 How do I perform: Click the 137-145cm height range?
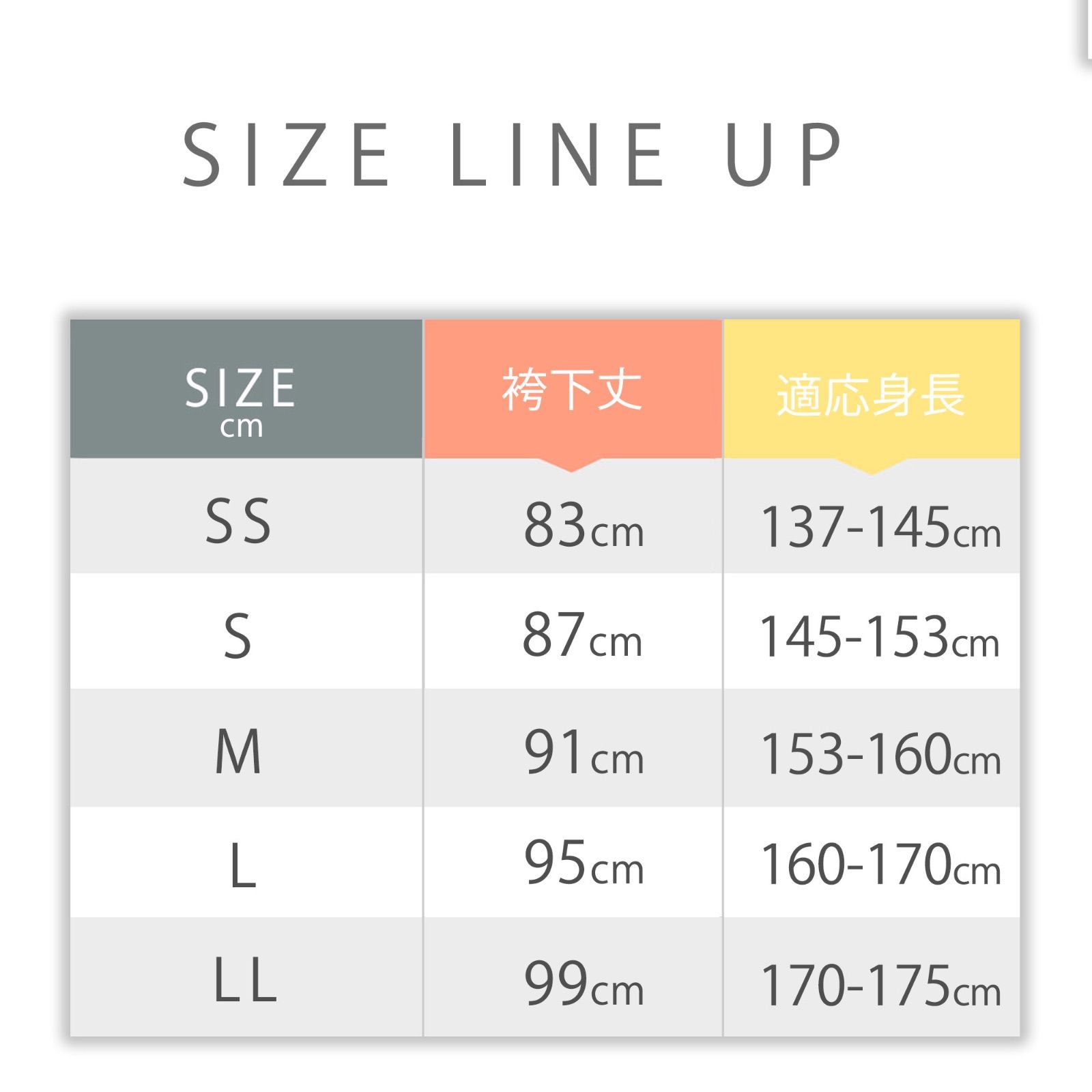[880, 527]
